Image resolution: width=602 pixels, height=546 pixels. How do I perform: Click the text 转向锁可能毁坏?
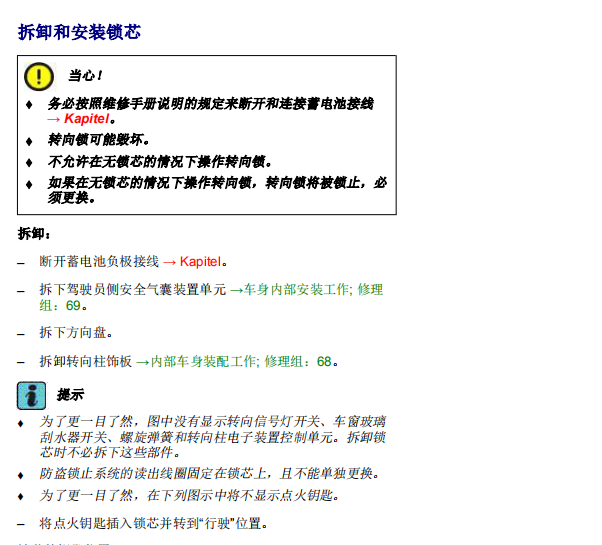point(98,140)
